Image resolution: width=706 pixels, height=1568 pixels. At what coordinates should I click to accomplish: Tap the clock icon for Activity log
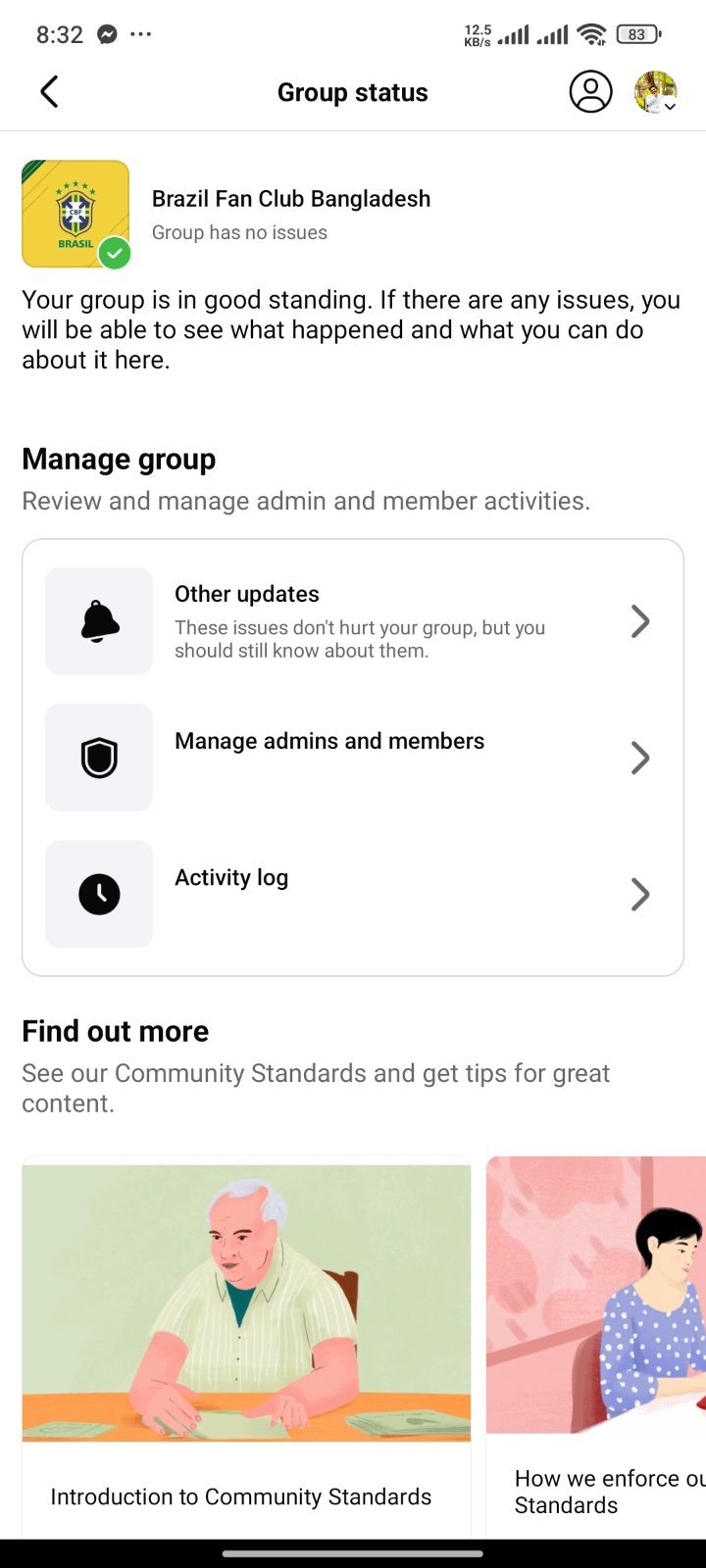tap(99, 894)
